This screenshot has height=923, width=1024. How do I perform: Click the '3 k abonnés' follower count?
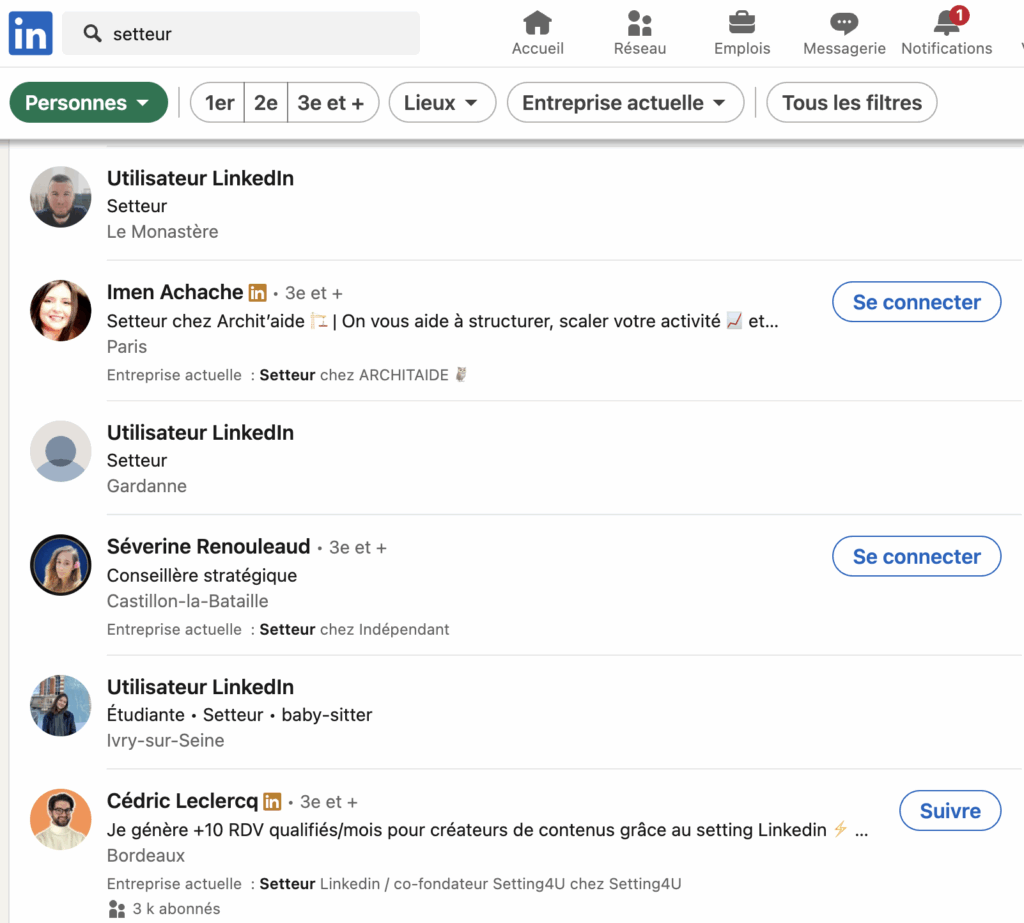click(x=176, y=909)
